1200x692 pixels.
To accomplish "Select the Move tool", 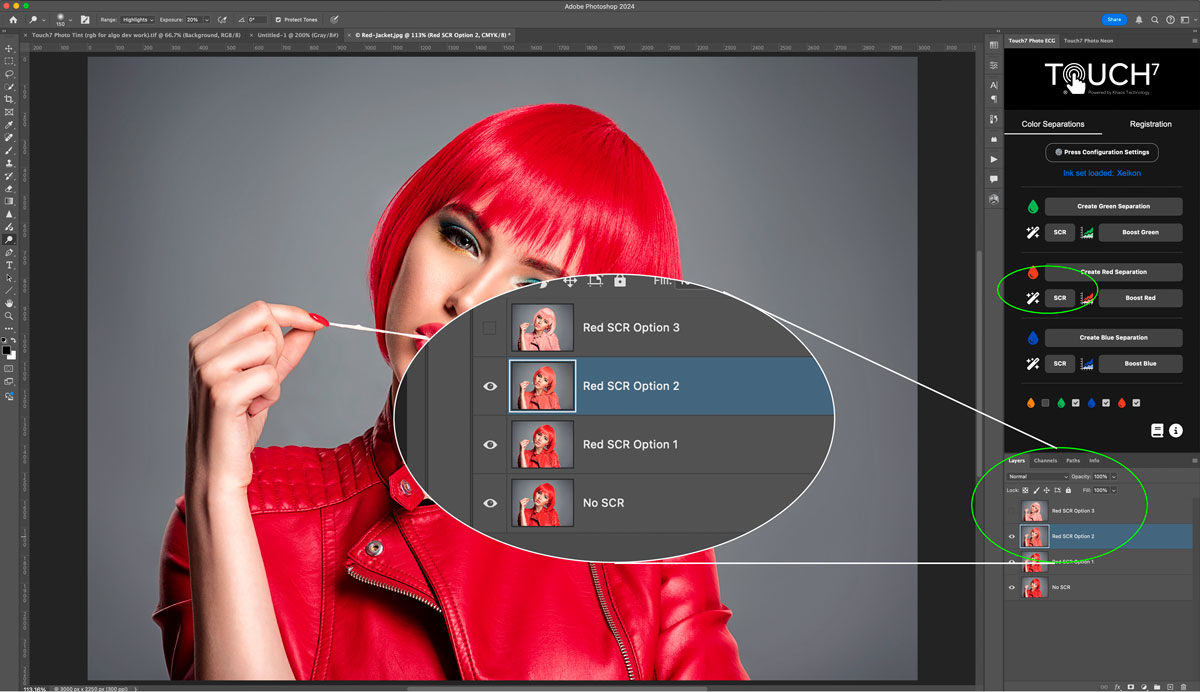I will tap(9, 48).
